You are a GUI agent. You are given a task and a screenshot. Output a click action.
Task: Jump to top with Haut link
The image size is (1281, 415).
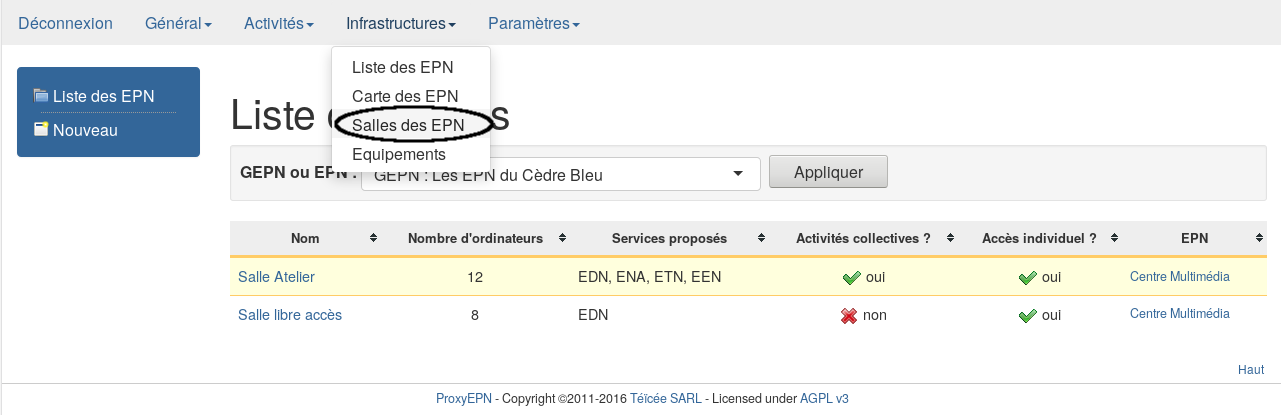[x=1250, y=369]
